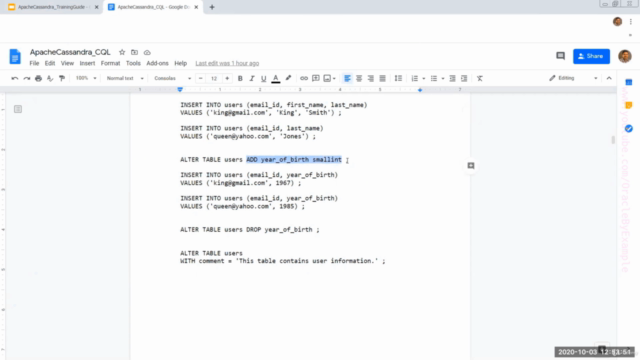640x360 pixels.
Task: Open the Google Docs home icon
Action: point(15,56)
